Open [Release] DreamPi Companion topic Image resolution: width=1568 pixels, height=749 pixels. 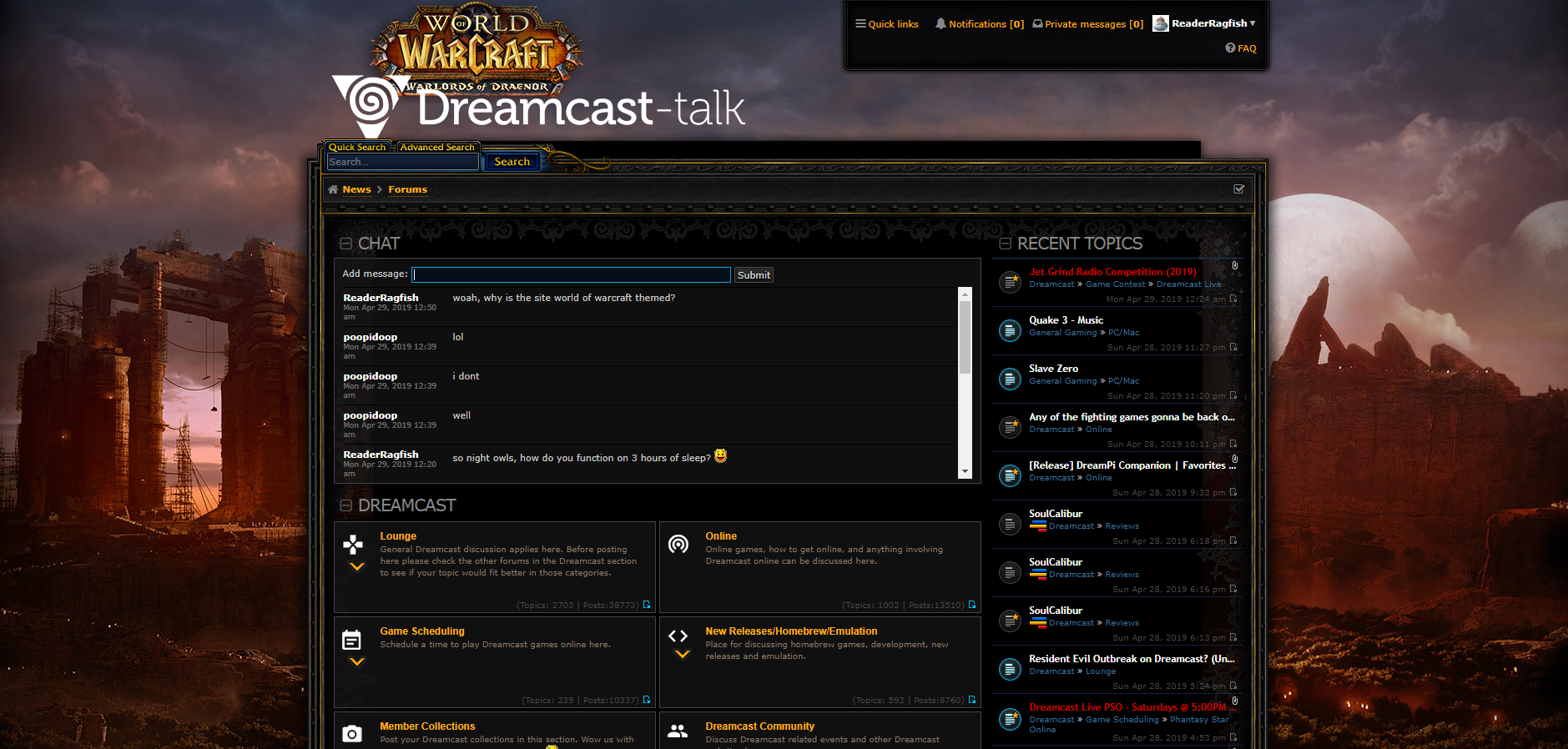tap(1132, 465)
